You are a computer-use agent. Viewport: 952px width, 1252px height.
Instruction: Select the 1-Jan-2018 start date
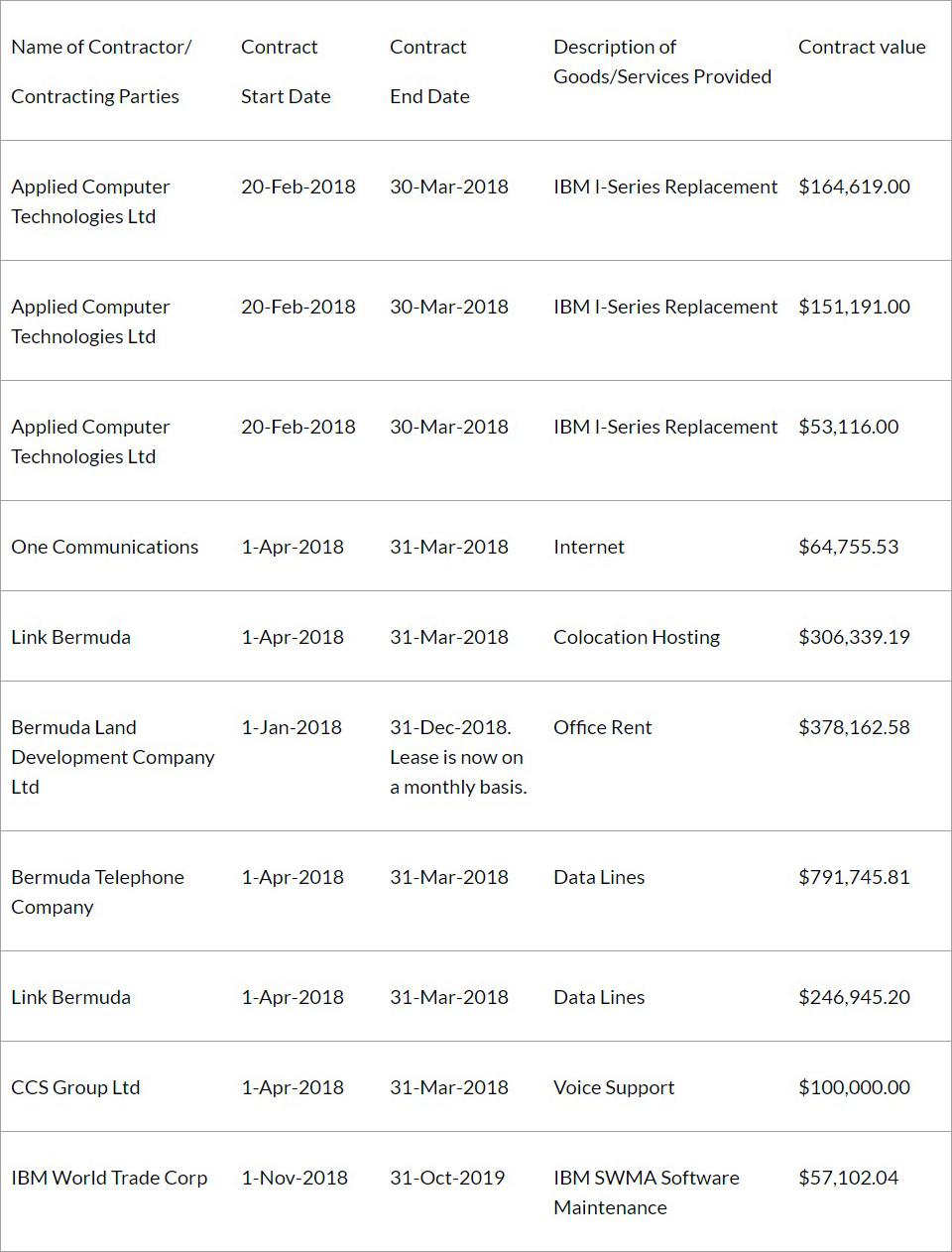pos(292,727)
